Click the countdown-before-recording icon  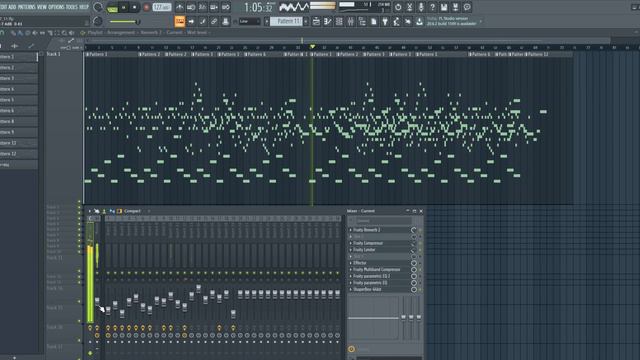202,7
